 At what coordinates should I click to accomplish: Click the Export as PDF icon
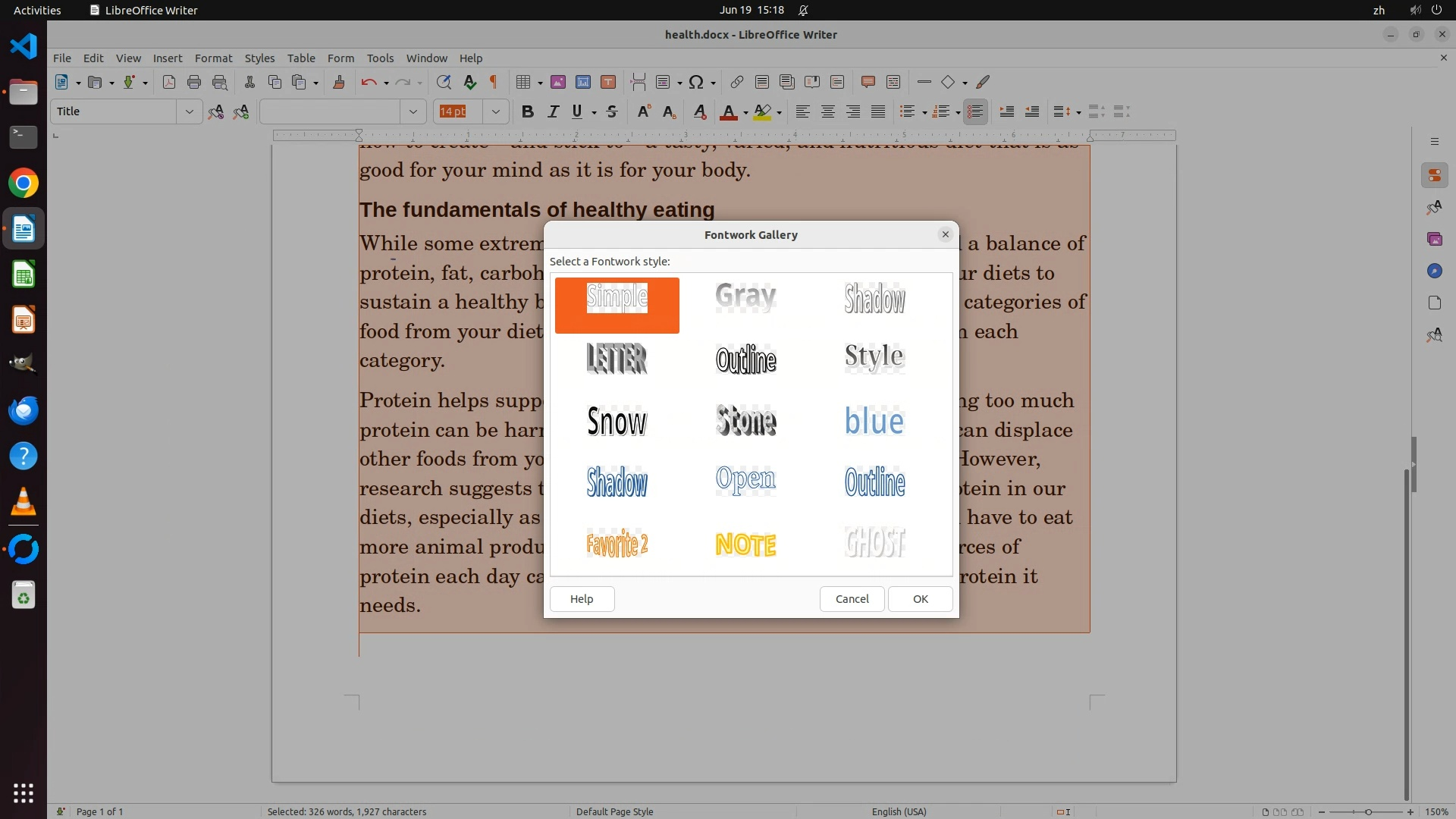click(169, 82)
